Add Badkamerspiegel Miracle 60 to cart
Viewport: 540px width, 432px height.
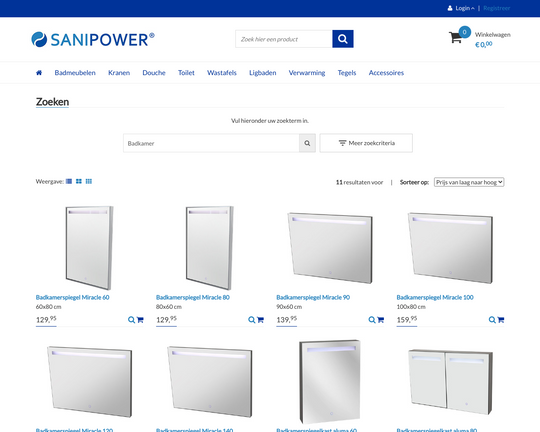(140, 320)
